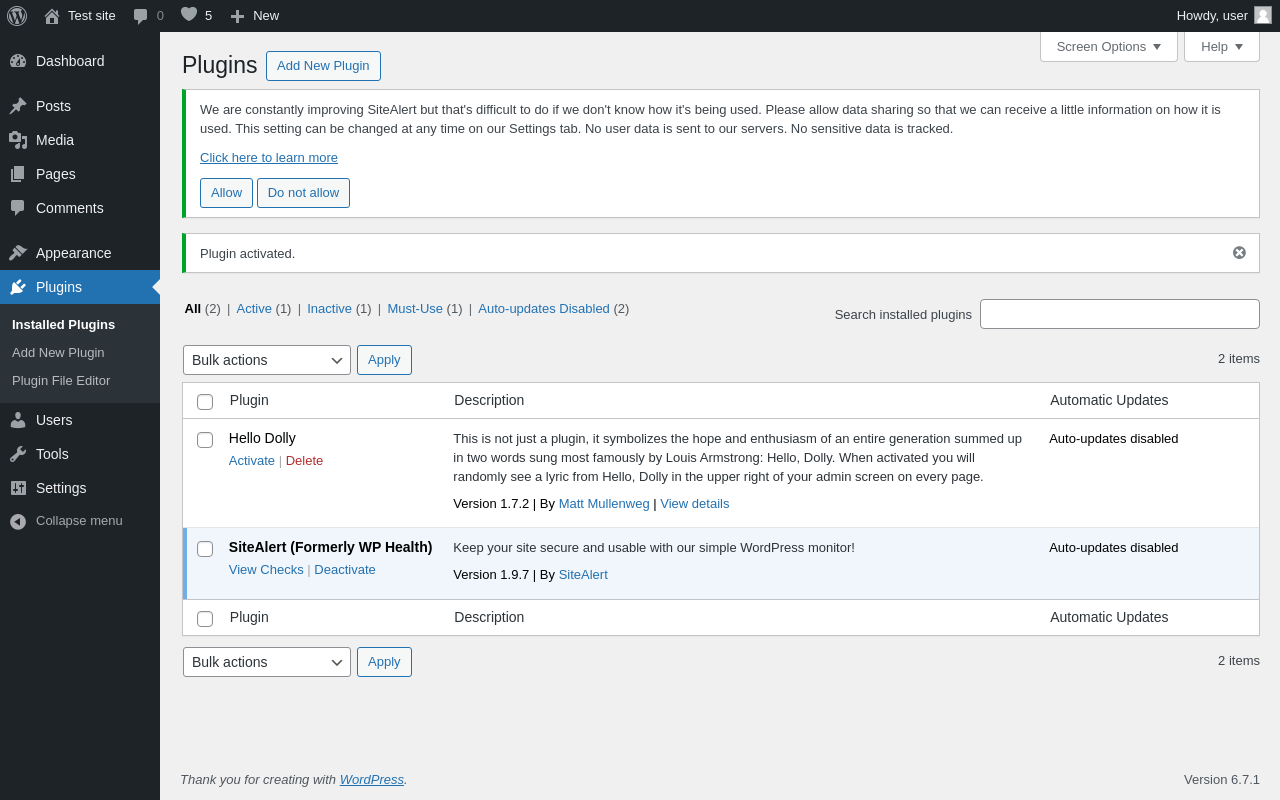Click the Posts pushpin icon
The height and width of the screenshot is (800, 1280).
coord(18,106)
